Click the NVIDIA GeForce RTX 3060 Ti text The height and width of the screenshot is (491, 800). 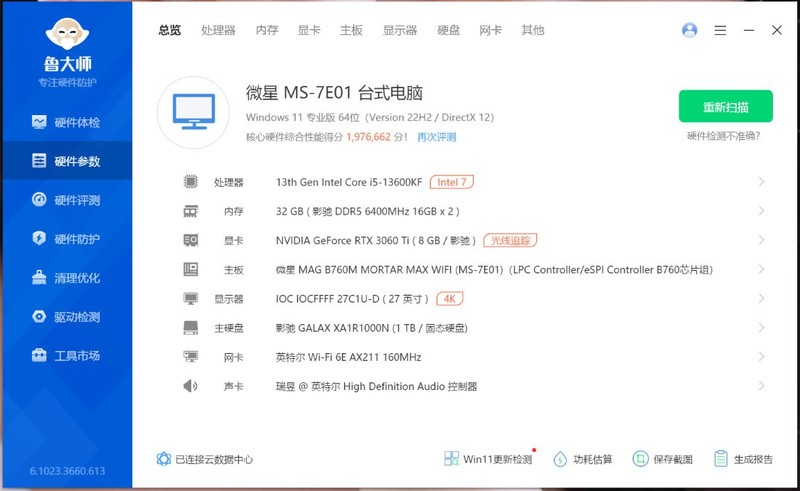tap(342, 240)
